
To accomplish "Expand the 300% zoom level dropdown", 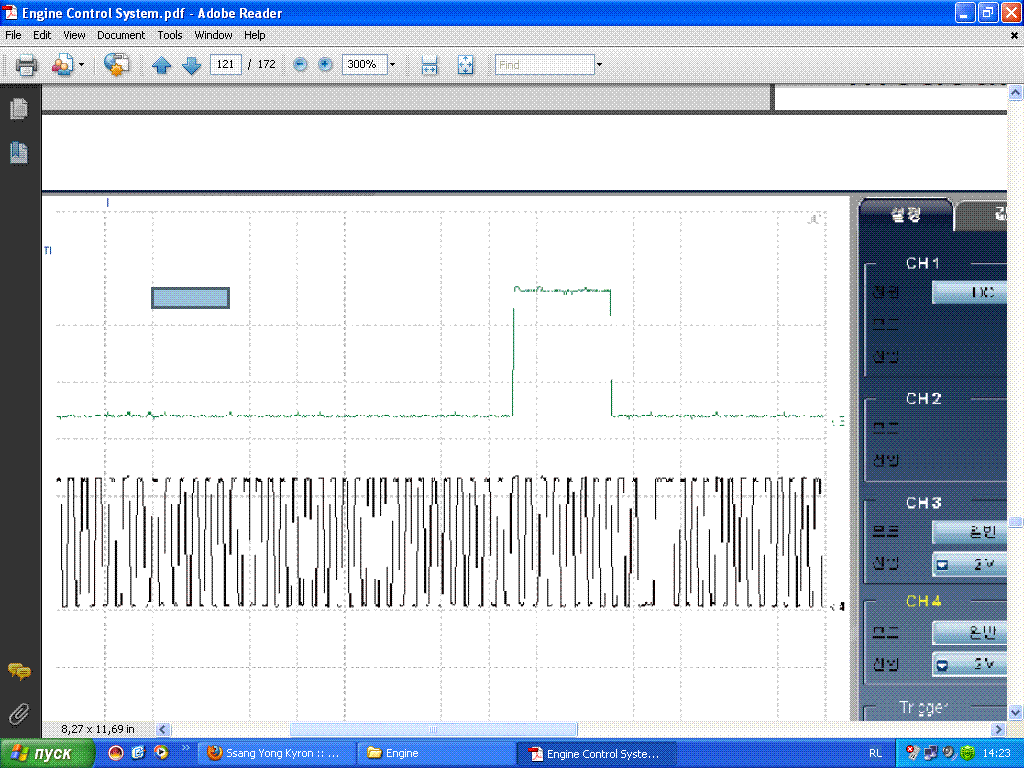I will [392, 65].
